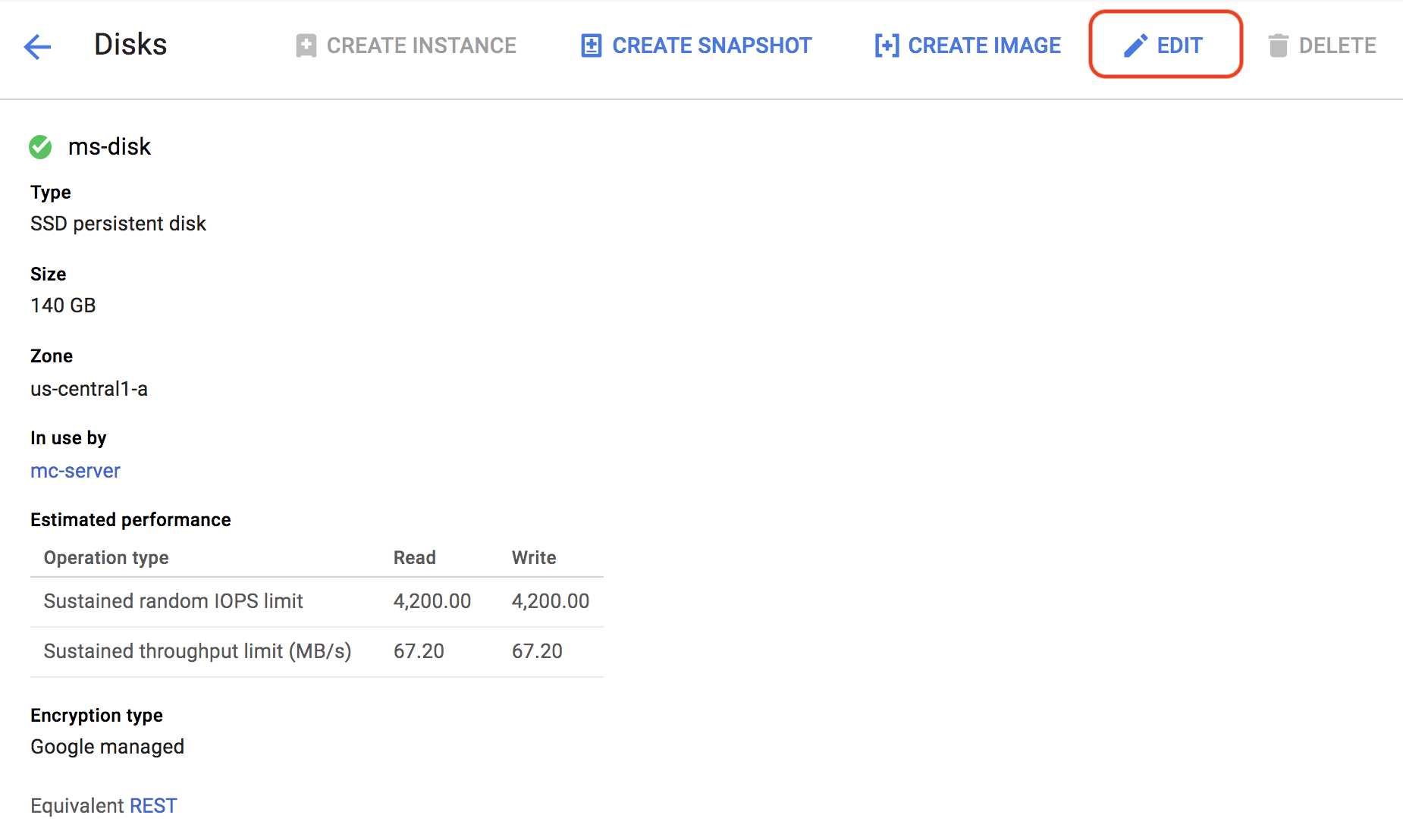This screenshot has height=840, width=1403.
Task: Click the Size label
Action: pyautogui.click(x=49, y=274)
